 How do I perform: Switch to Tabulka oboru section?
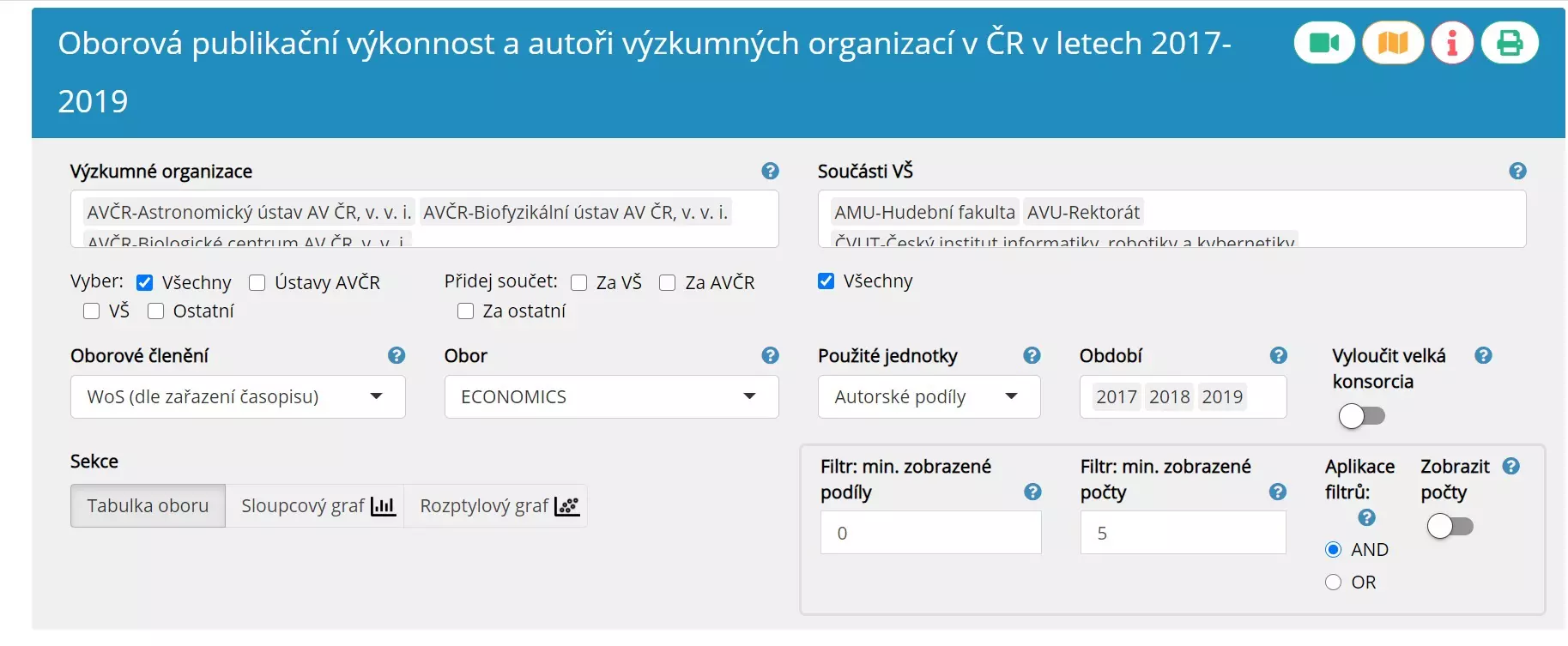pyautogui.click(x=148, y=505)
